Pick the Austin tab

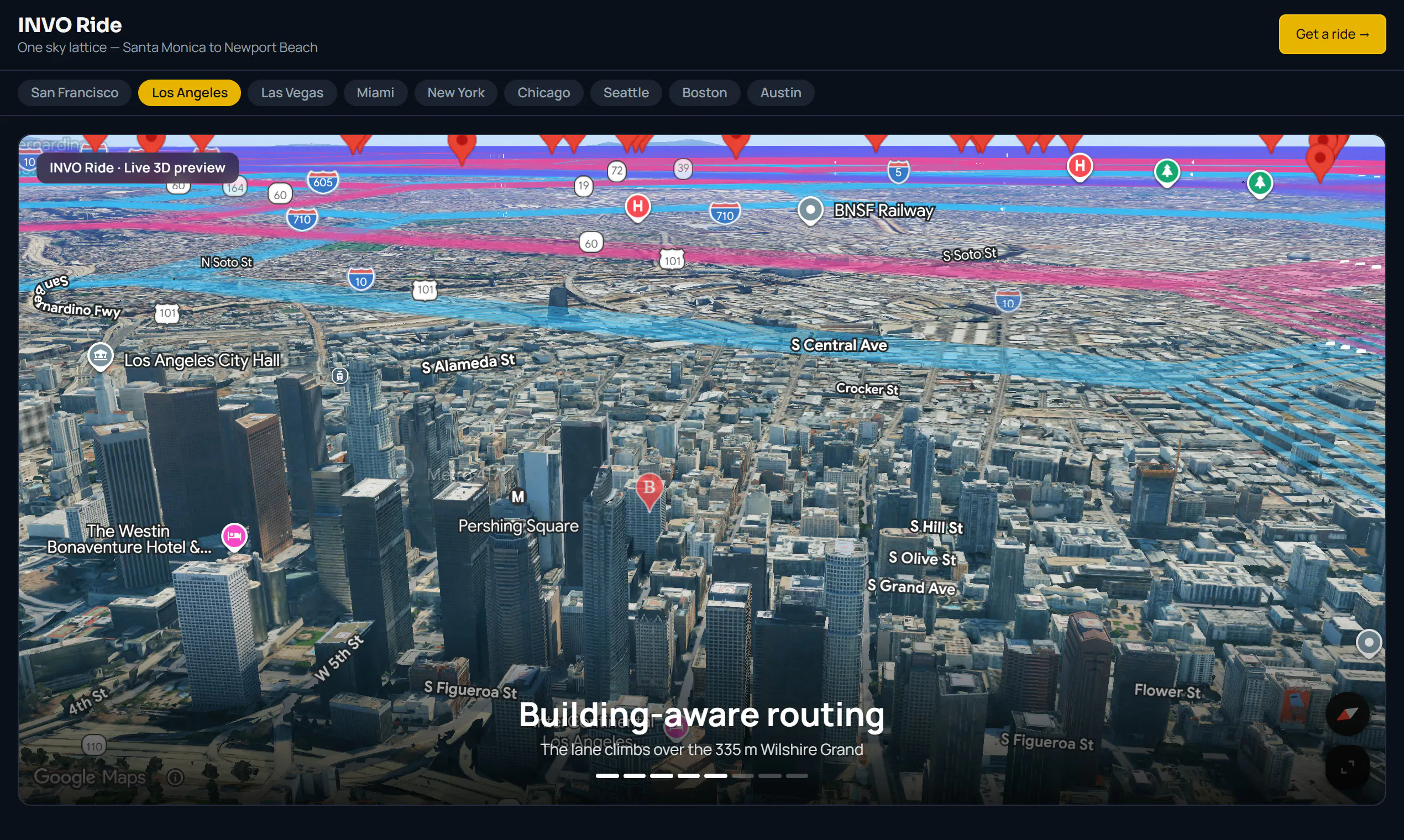[780, 92]
